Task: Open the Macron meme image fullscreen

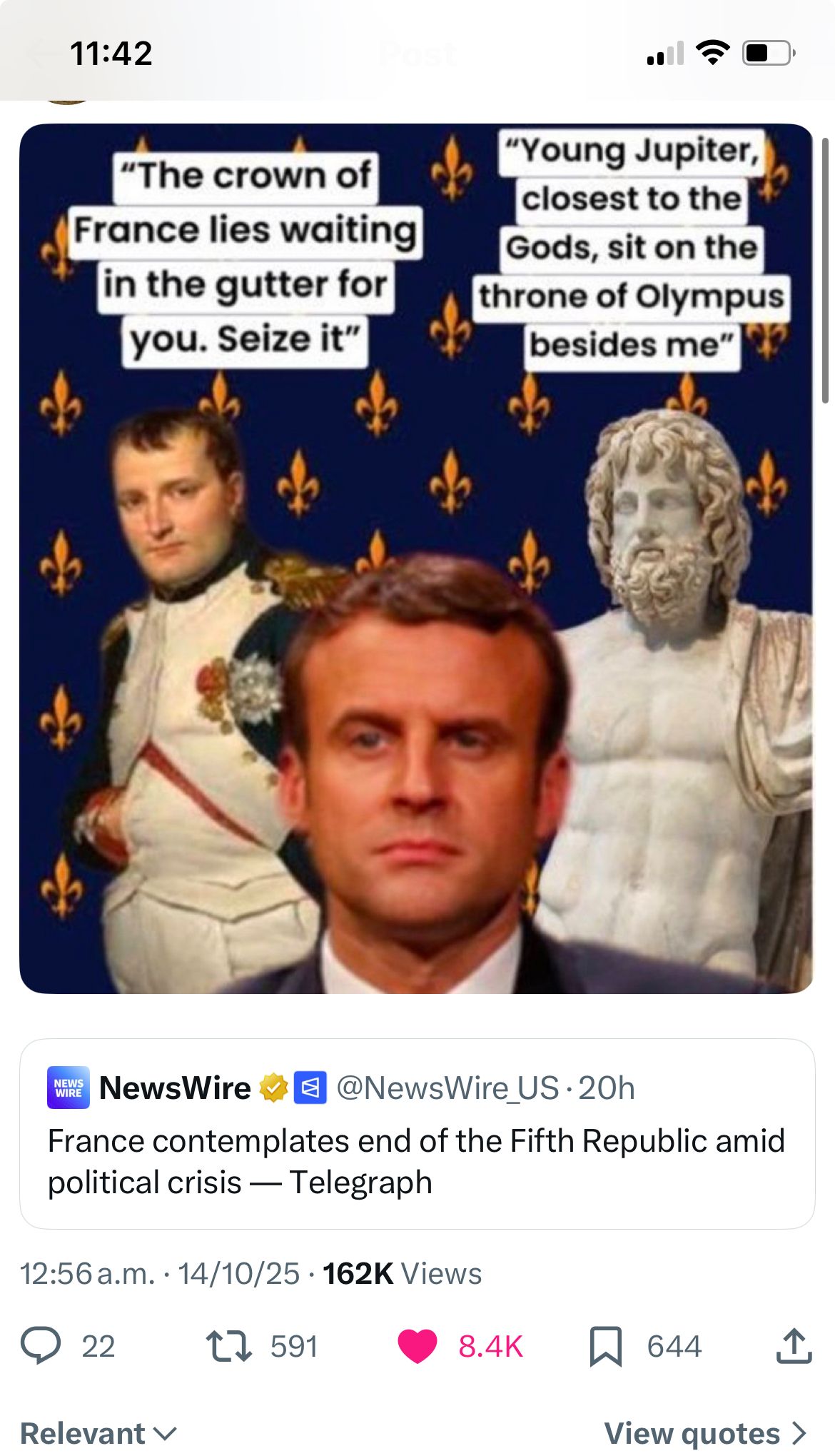Action: pyautogui.click(x=416, y=558)
